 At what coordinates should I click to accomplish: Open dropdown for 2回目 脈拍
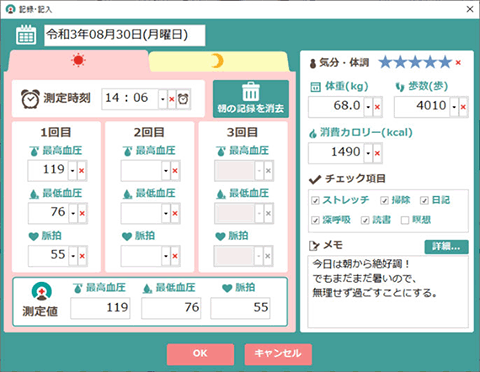[x=166, y=256]
